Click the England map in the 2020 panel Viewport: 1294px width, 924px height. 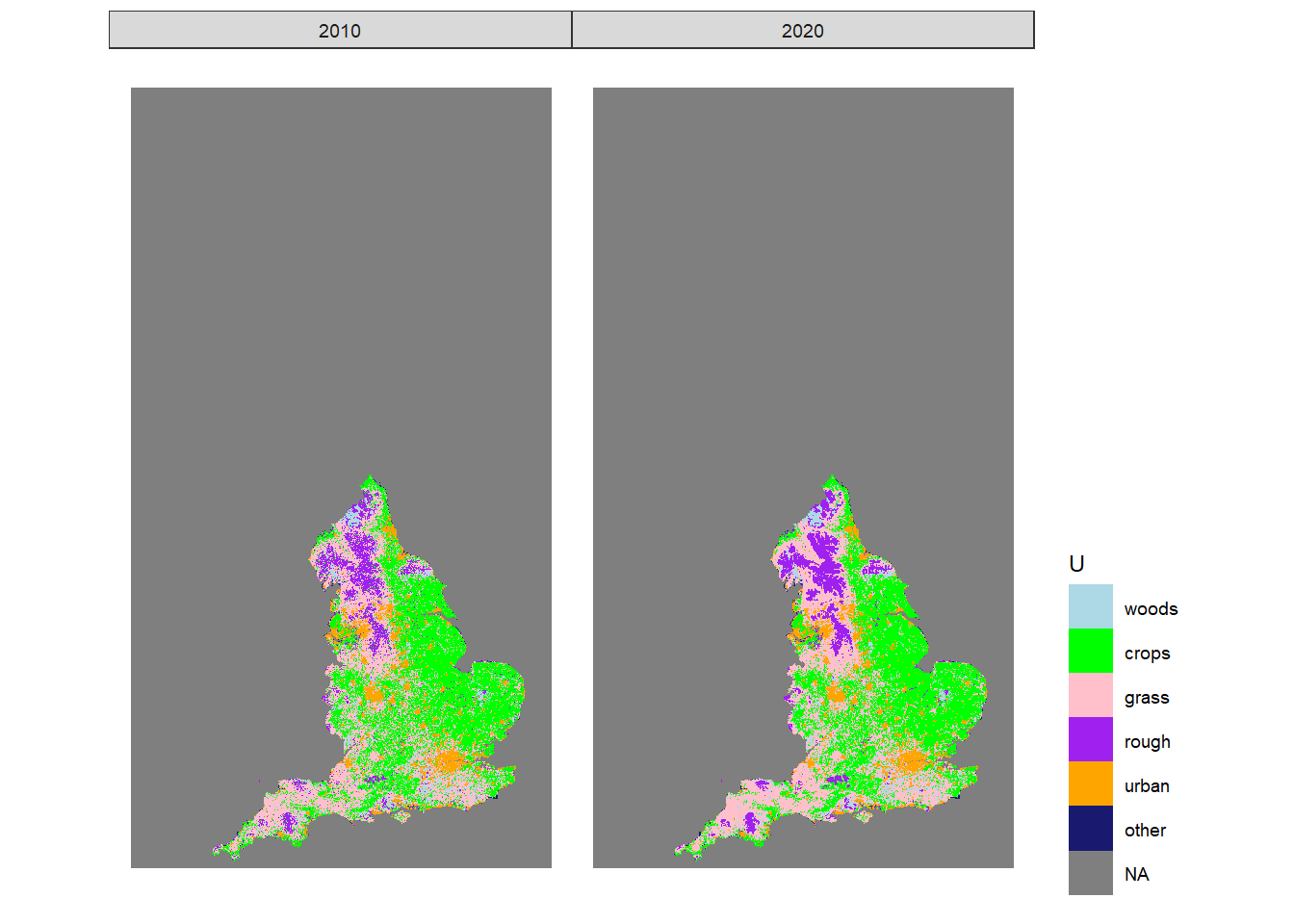click(x=830, y=668)
